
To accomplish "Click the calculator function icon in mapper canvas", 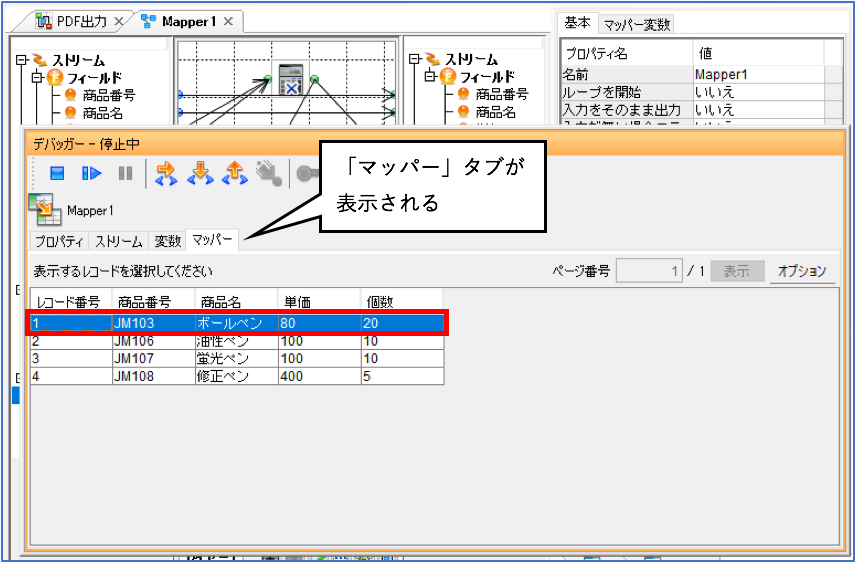I will [x=291, y=80].
